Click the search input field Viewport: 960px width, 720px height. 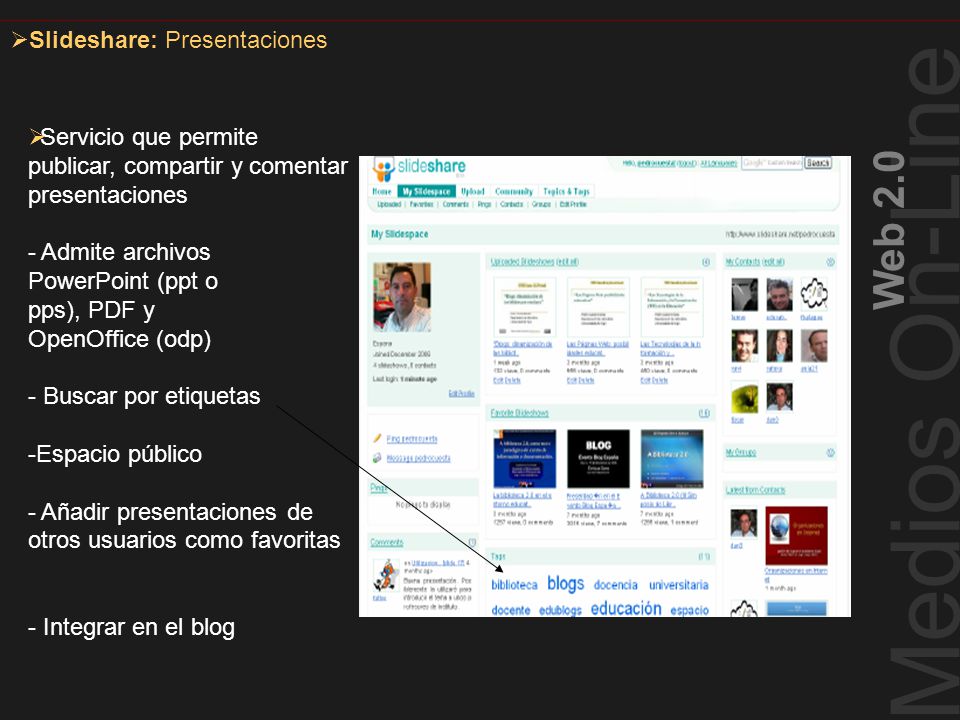point(771,163)
